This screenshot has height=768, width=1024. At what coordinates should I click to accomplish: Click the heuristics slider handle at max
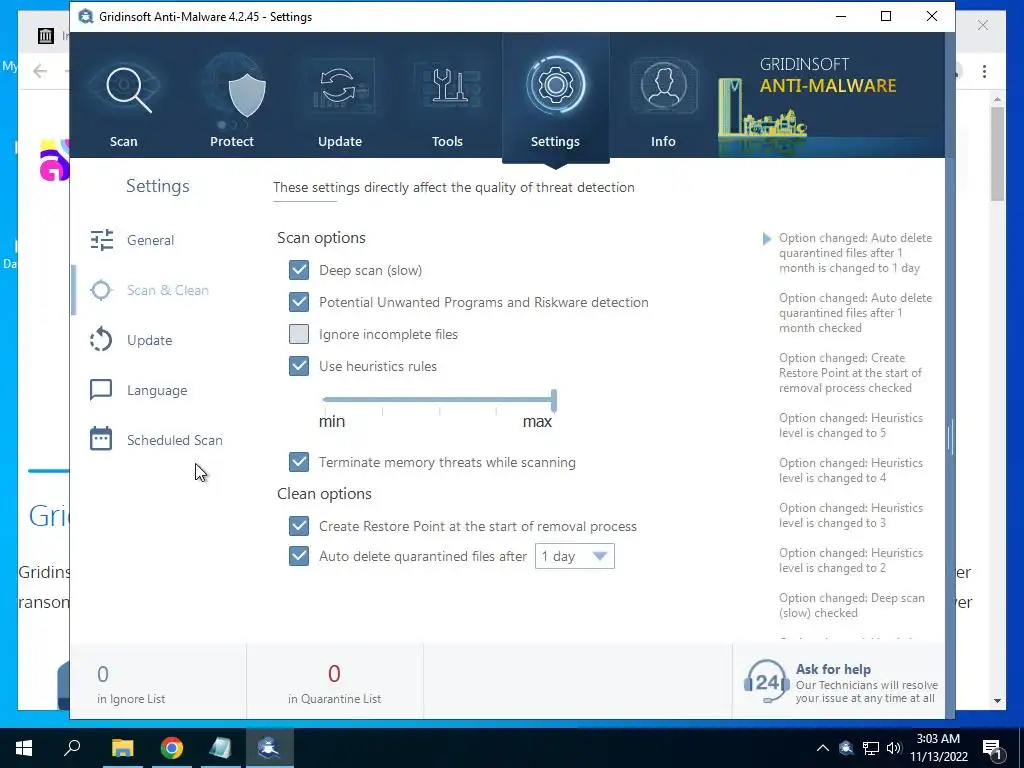point(554,400)
